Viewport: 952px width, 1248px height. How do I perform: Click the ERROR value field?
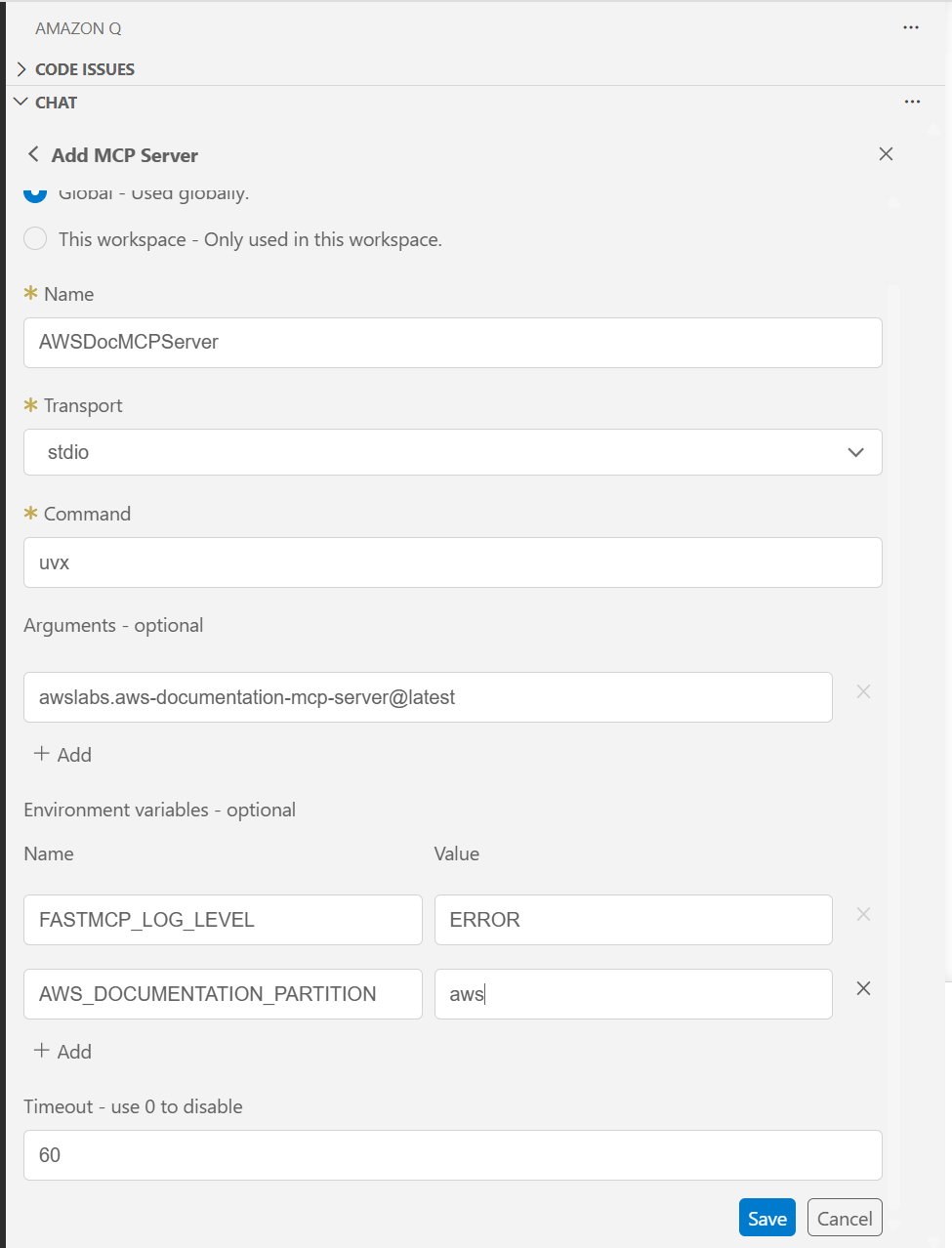(x=634, y=920)
